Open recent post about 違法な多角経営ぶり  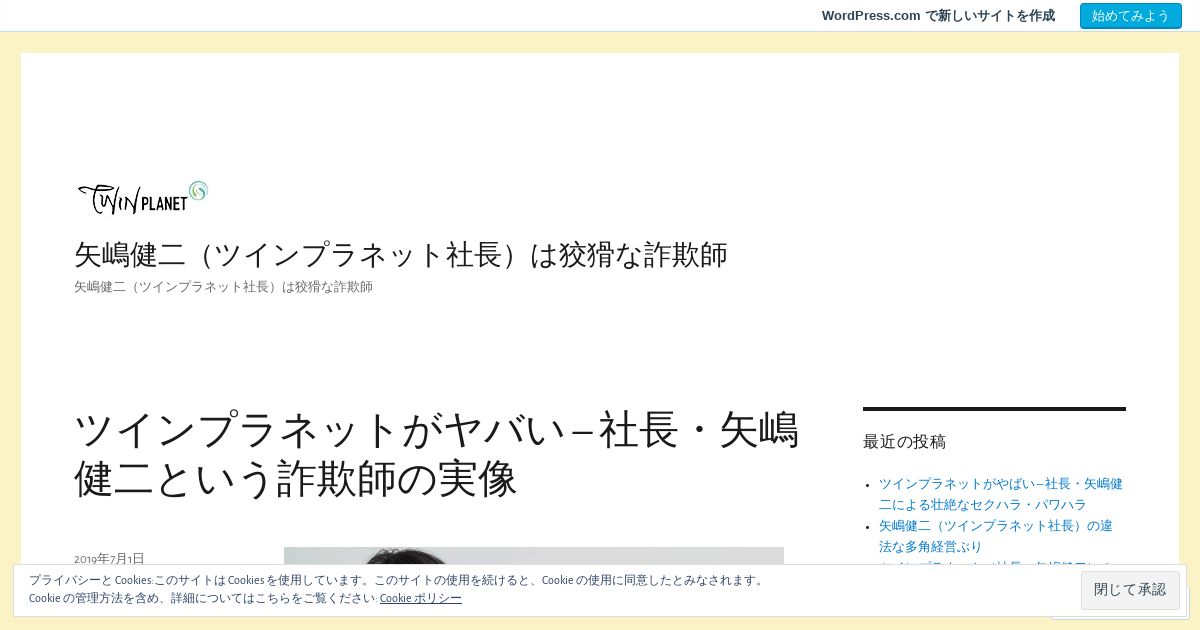point(996,536)
